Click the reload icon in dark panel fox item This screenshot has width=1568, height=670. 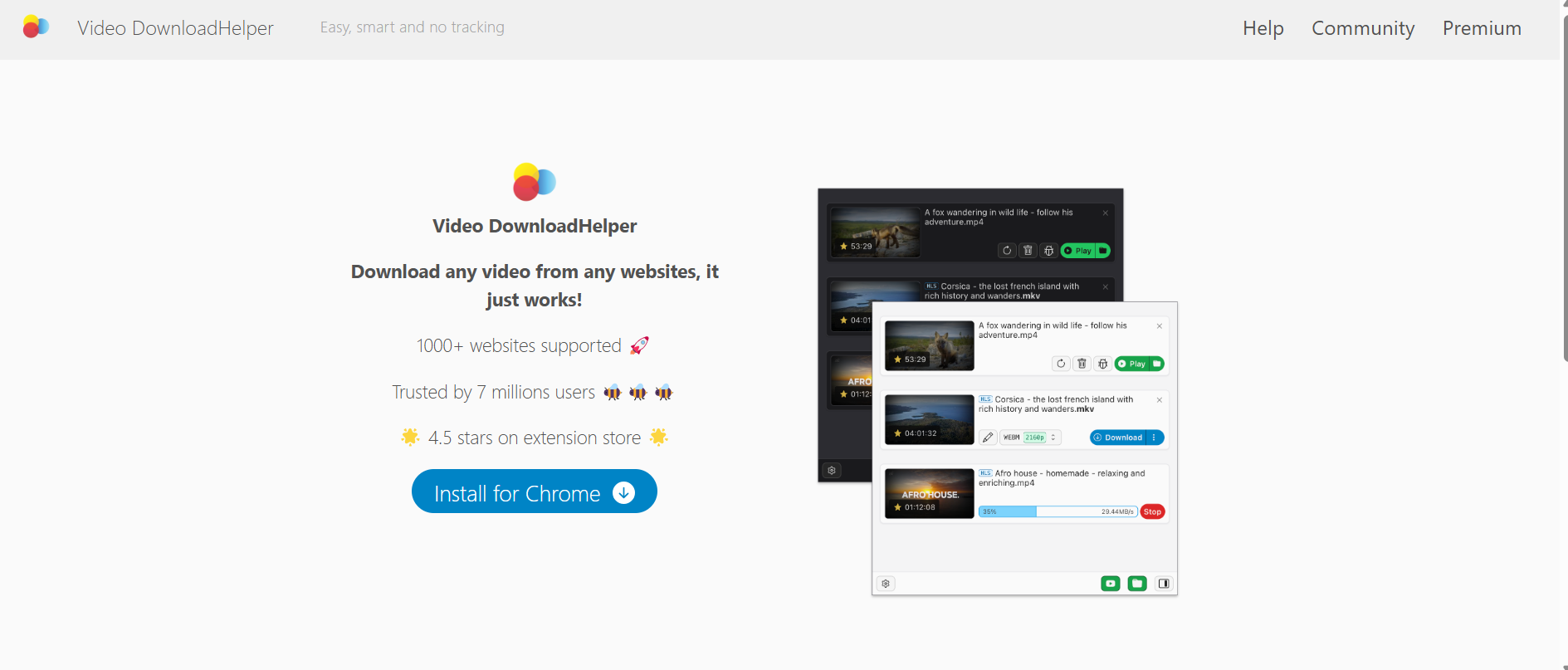tap(1007, 250)
